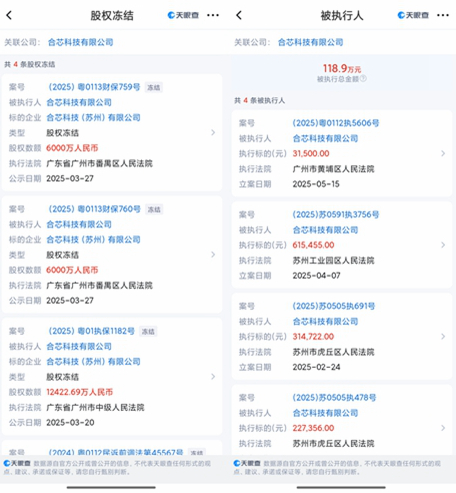Open 标的企业 合芯科技(苏州)有限公司 in 1182号 card
The image size is (456, 493).
pos(93,361)
